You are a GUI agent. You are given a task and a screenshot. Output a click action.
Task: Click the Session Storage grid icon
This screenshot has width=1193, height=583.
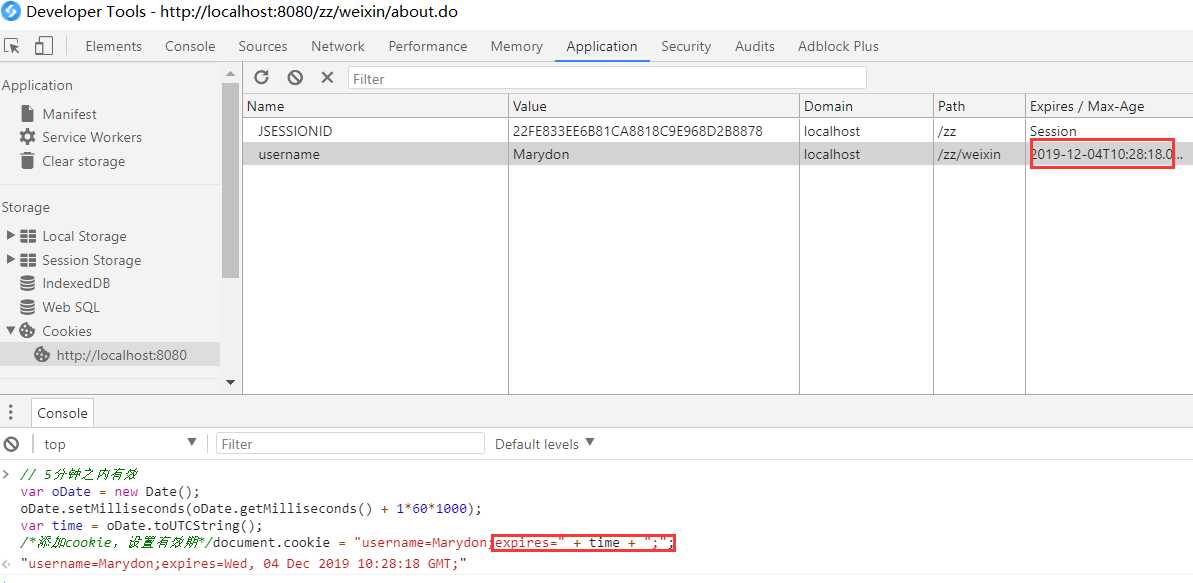[x=27, y=260]
